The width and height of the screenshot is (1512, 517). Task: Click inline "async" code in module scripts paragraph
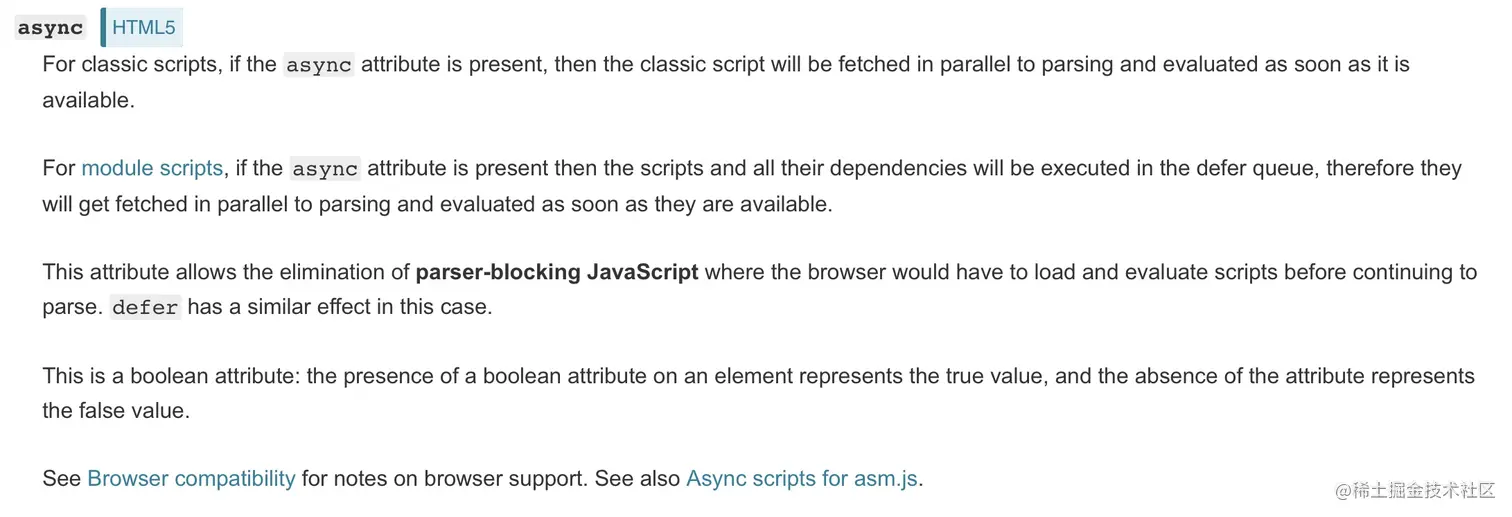tap(325, 169)
